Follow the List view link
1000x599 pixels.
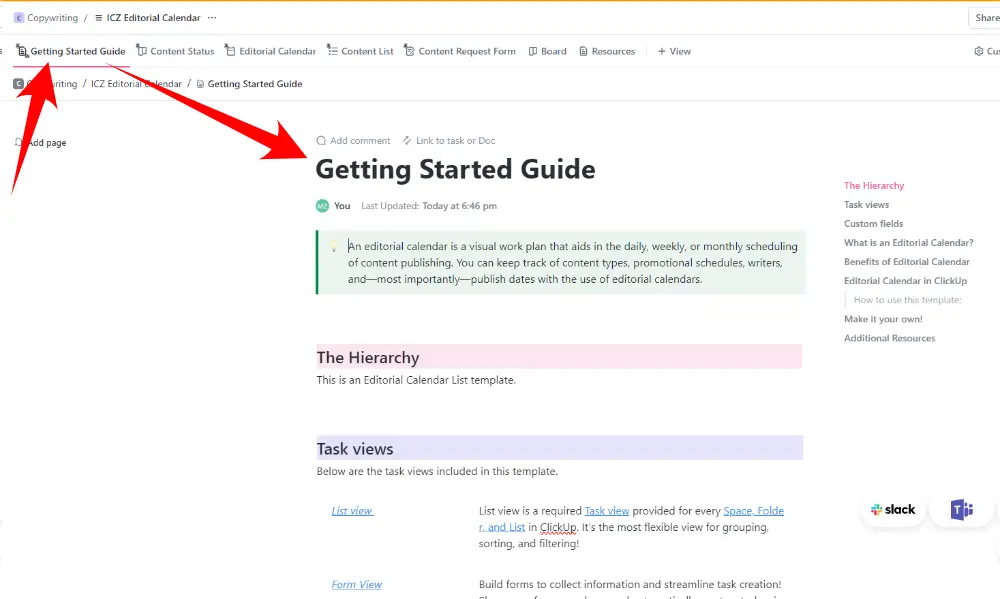click(352, 511)
